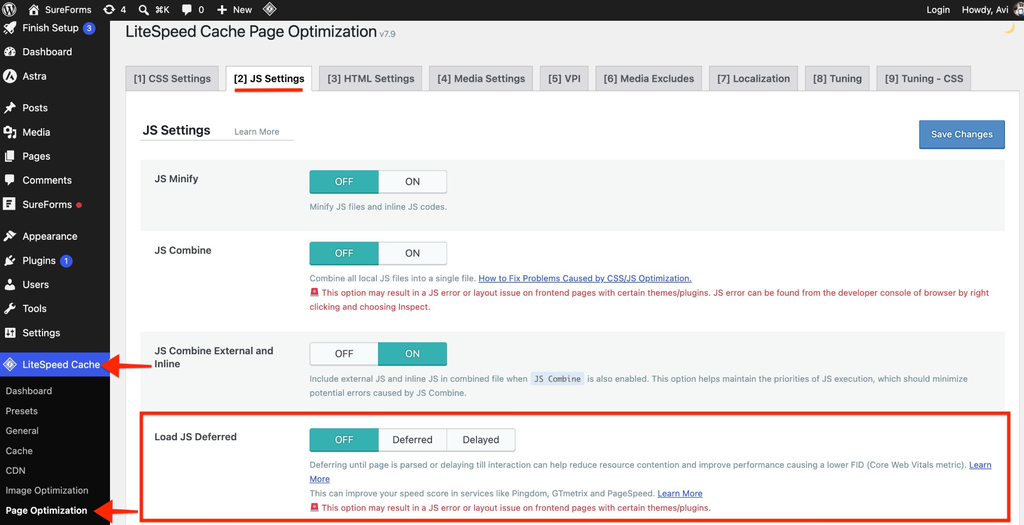Image resolution: width=1024 pixels, height=525 pixels.
Task: Switch to the VPI tab
Action: click(x=564, y=78)
